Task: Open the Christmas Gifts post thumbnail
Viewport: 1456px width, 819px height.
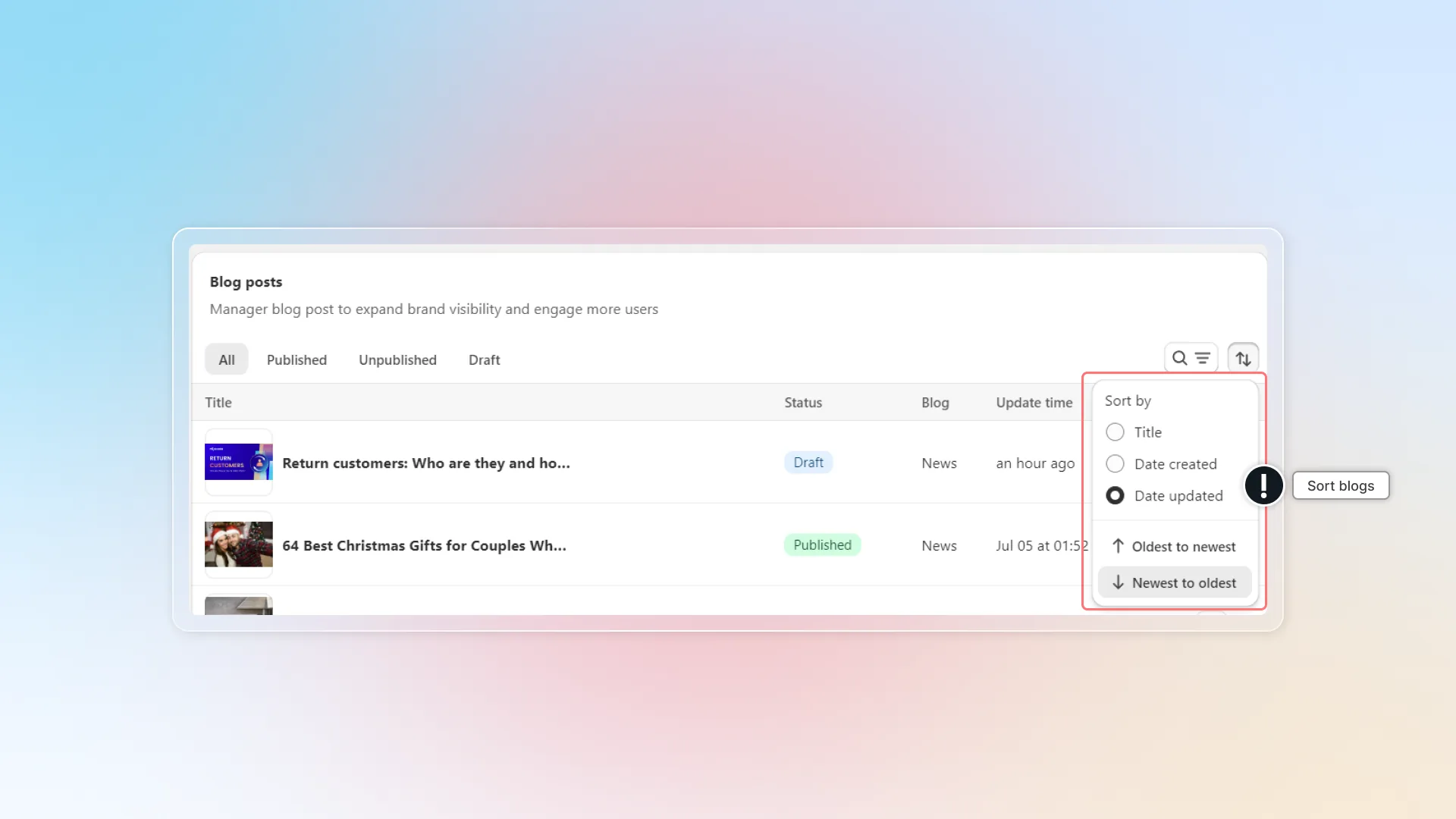Action: pos(239,544)
